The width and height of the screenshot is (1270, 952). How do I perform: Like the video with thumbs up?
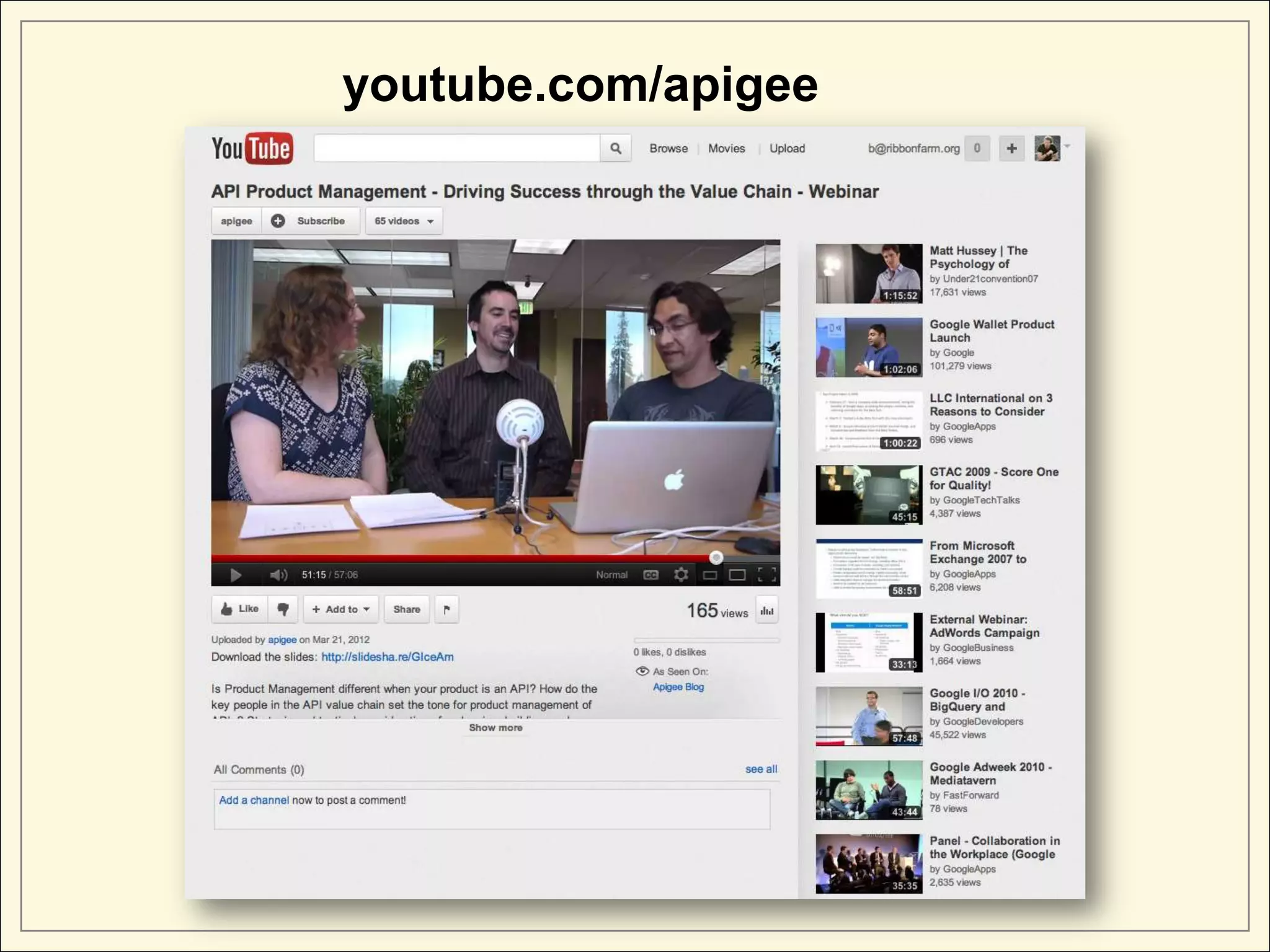click(x=239, y=609)
